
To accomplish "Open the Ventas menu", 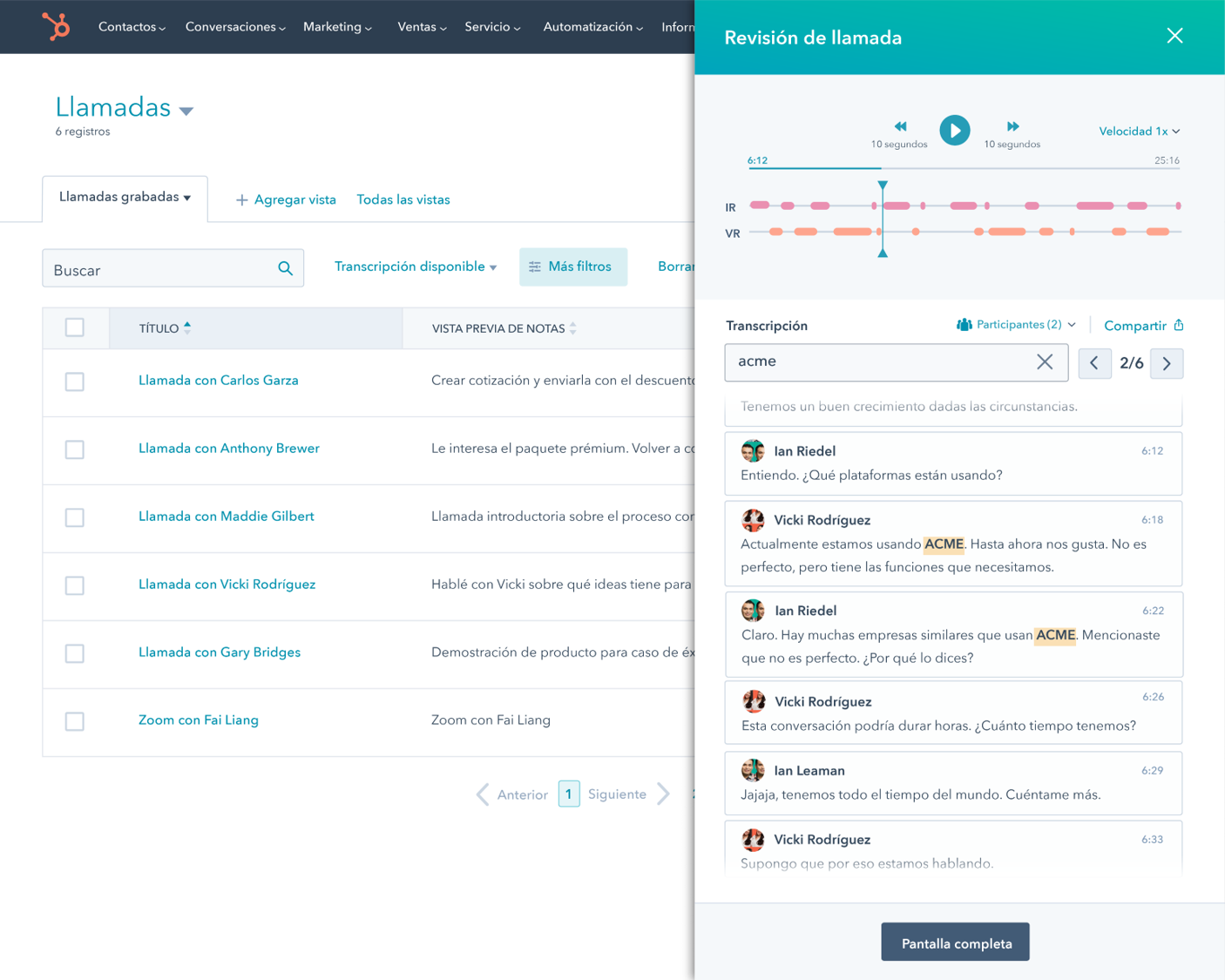I will pos(422,27).
